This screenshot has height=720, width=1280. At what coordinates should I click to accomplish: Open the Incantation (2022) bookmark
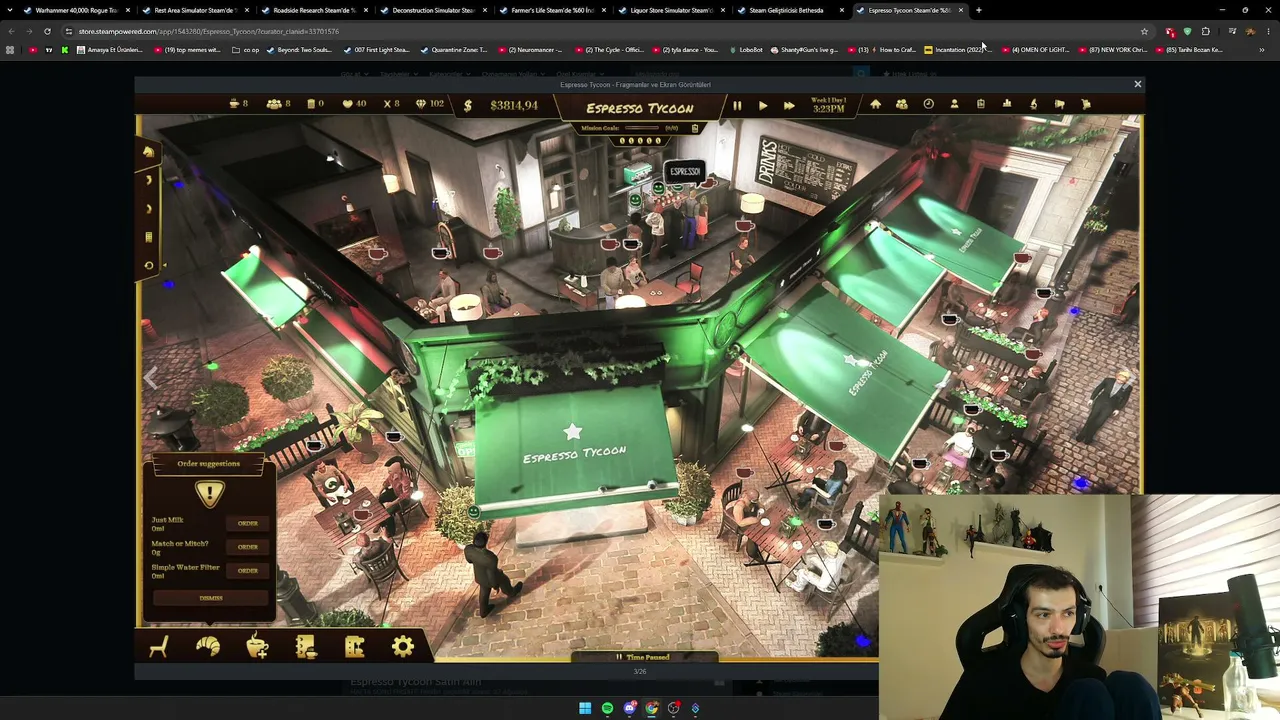tap(957, 50)
